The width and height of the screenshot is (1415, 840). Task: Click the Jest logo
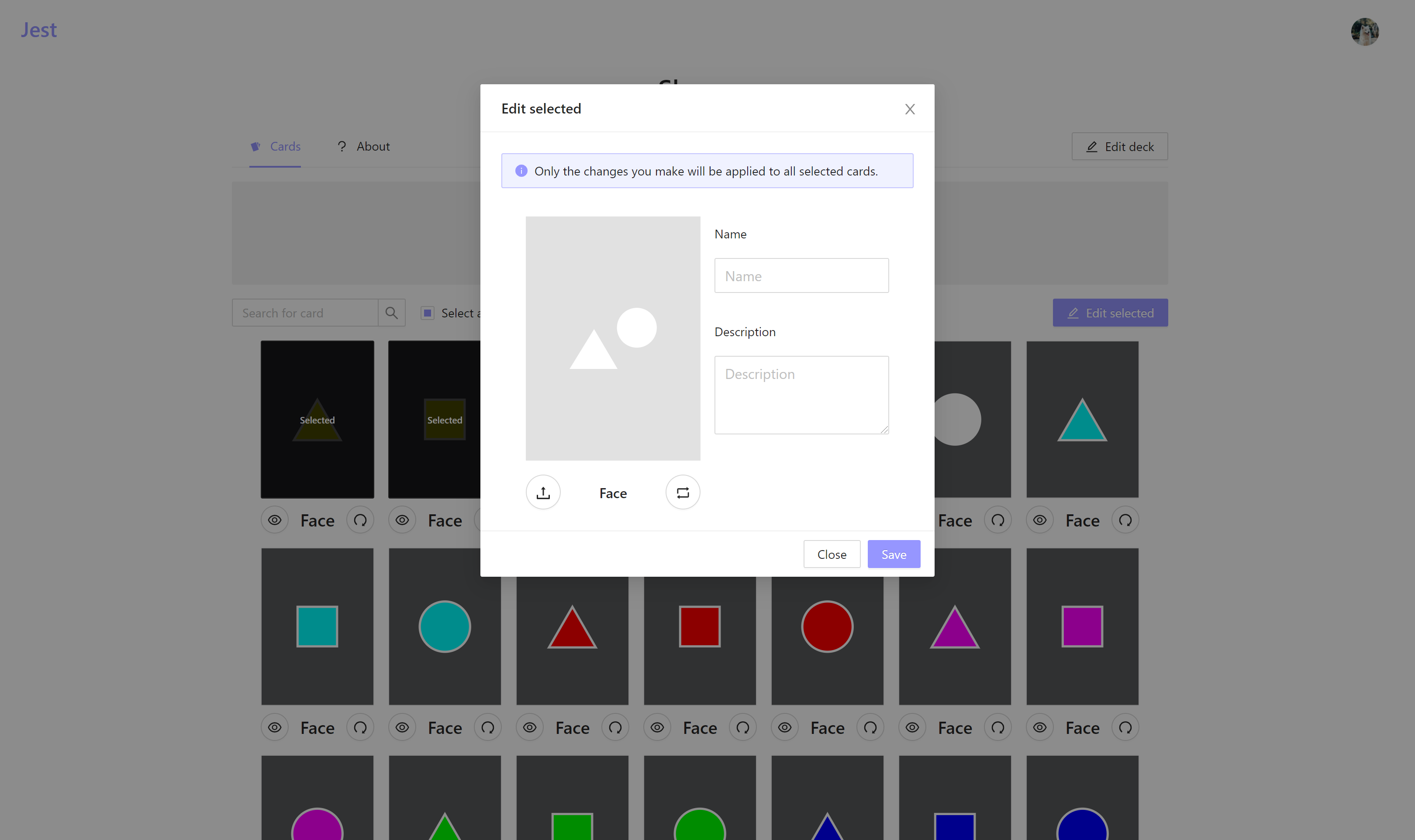39,30
